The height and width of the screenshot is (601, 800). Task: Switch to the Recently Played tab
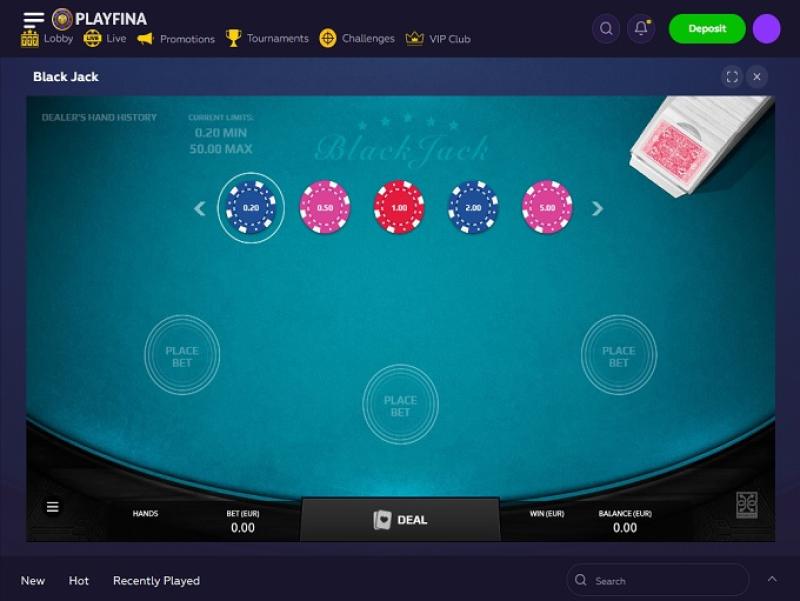point(156,581)
